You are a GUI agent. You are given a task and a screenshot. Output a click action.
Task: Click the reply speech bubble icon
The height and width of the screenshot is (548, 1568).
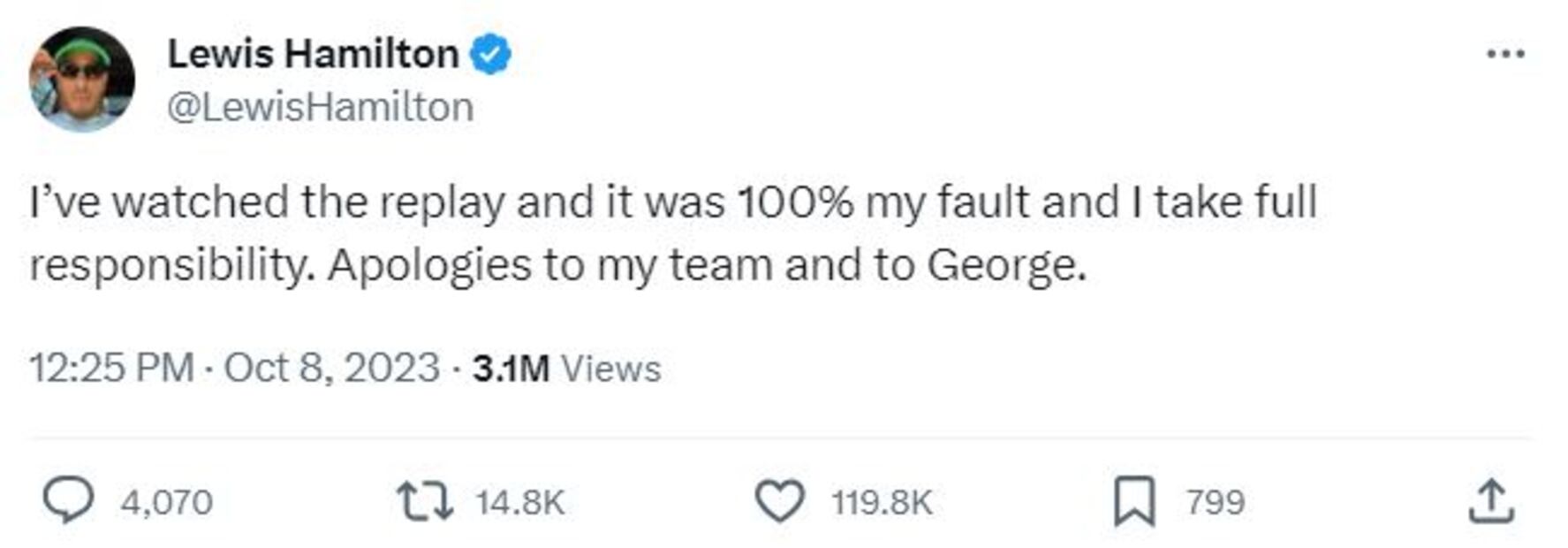pos(68,501)
